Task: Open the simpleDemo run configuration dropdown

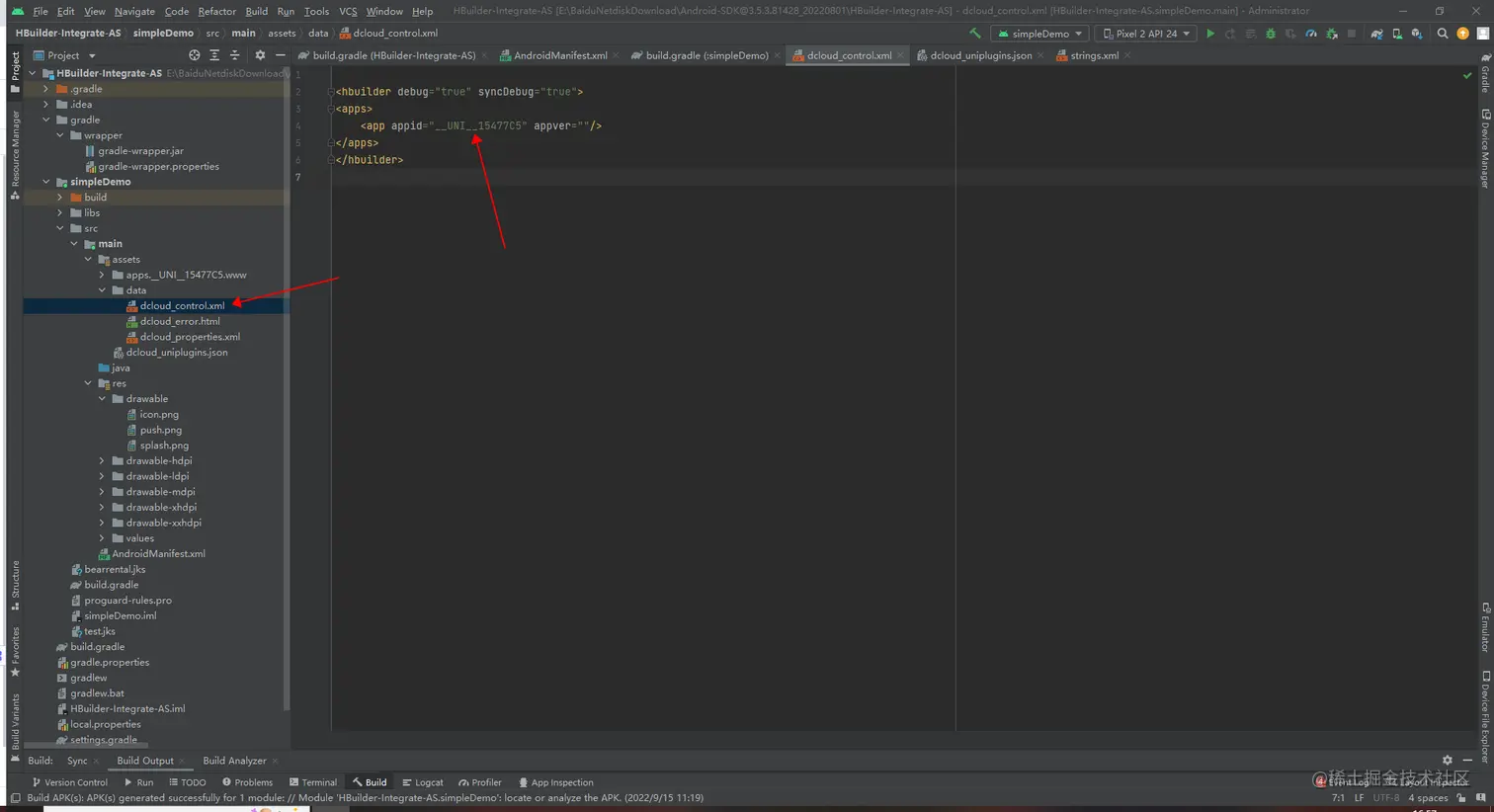Action: [1039, 34]
